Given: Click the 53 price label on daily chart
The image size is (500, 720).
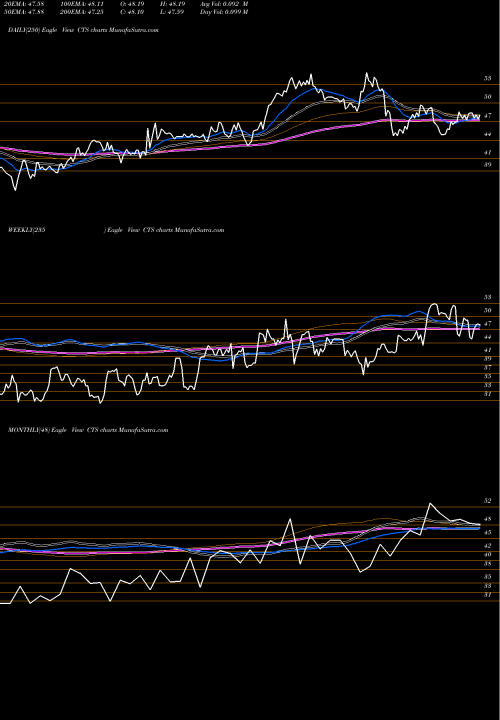Looking at the screenshot, I should tap(487, 79).
